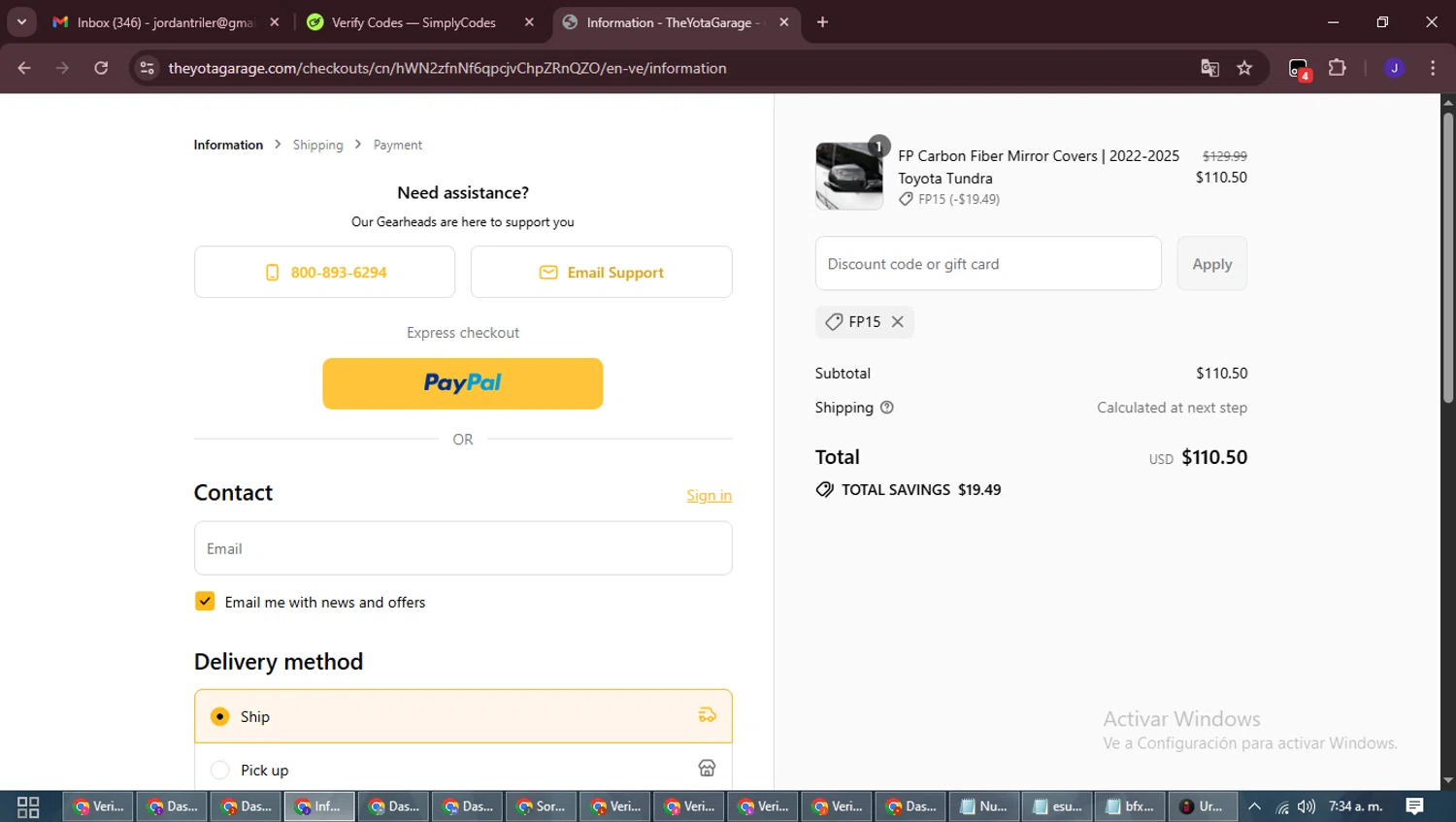Open the Chrome profile avatar J

(x=1394, y=68)
